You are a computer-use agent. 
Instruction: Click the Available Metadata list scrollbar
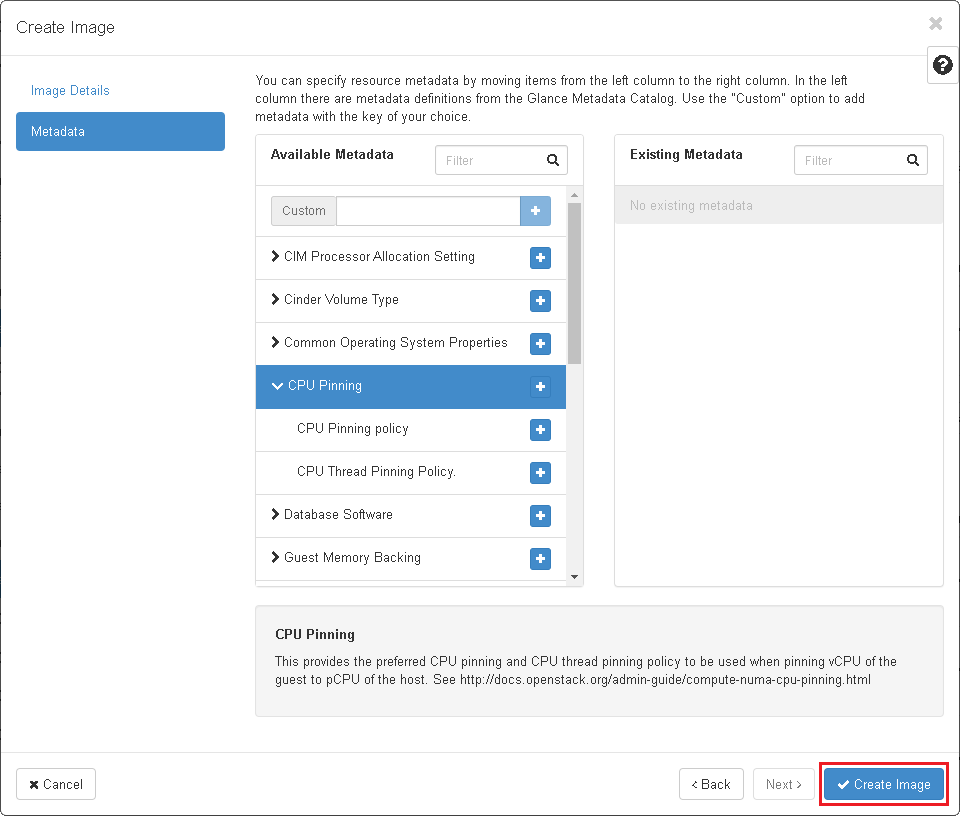(x=575, y=280)
